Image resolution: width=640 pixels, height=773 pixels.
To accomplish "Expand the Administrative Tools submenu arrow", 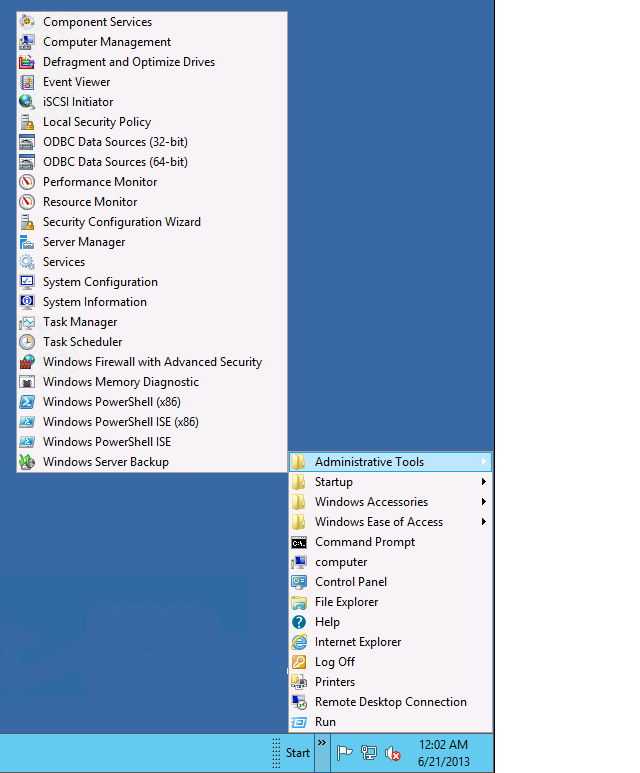I will tap(484, 462).
